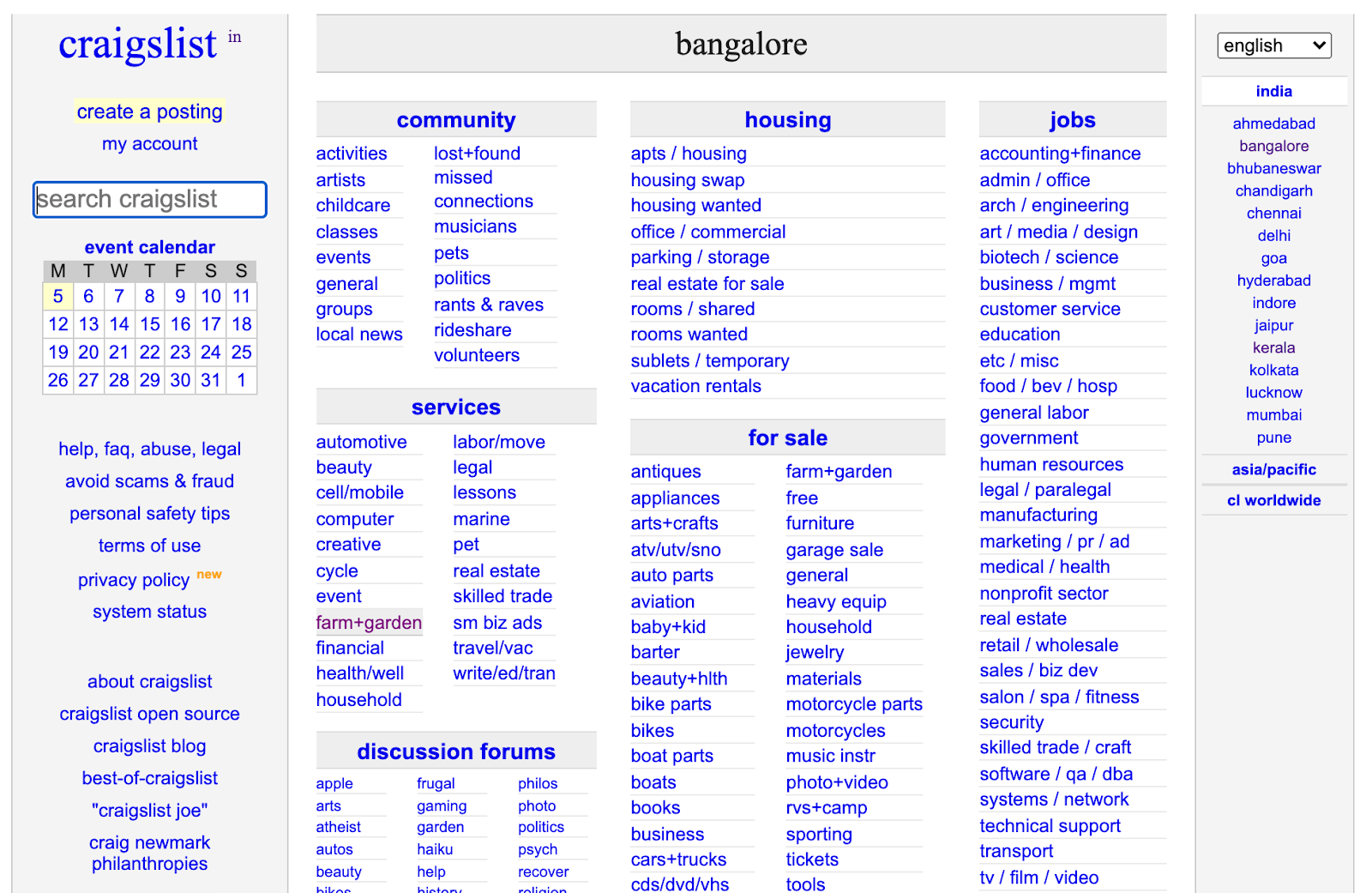This screenshot has height=893, width=1372.
Task: Open arts+crafts for sale
Action: click(x=674, y=523)
